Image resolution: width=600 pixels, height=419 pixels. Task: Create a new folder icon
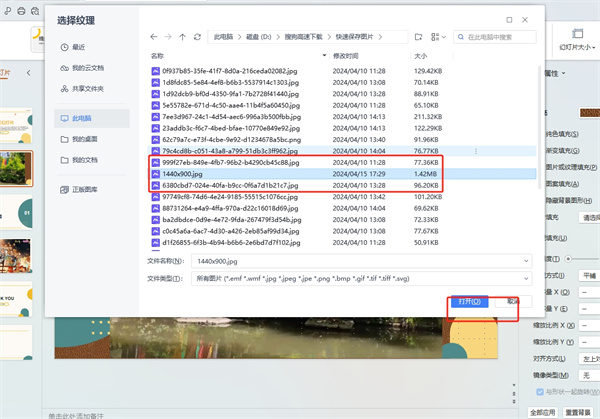click(x=418, y=37)
